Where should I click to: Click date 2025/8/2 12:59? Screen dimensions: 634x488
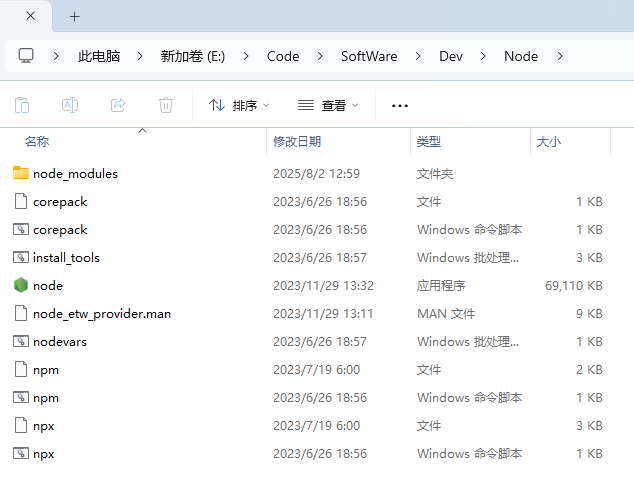[x=316, y=173]
